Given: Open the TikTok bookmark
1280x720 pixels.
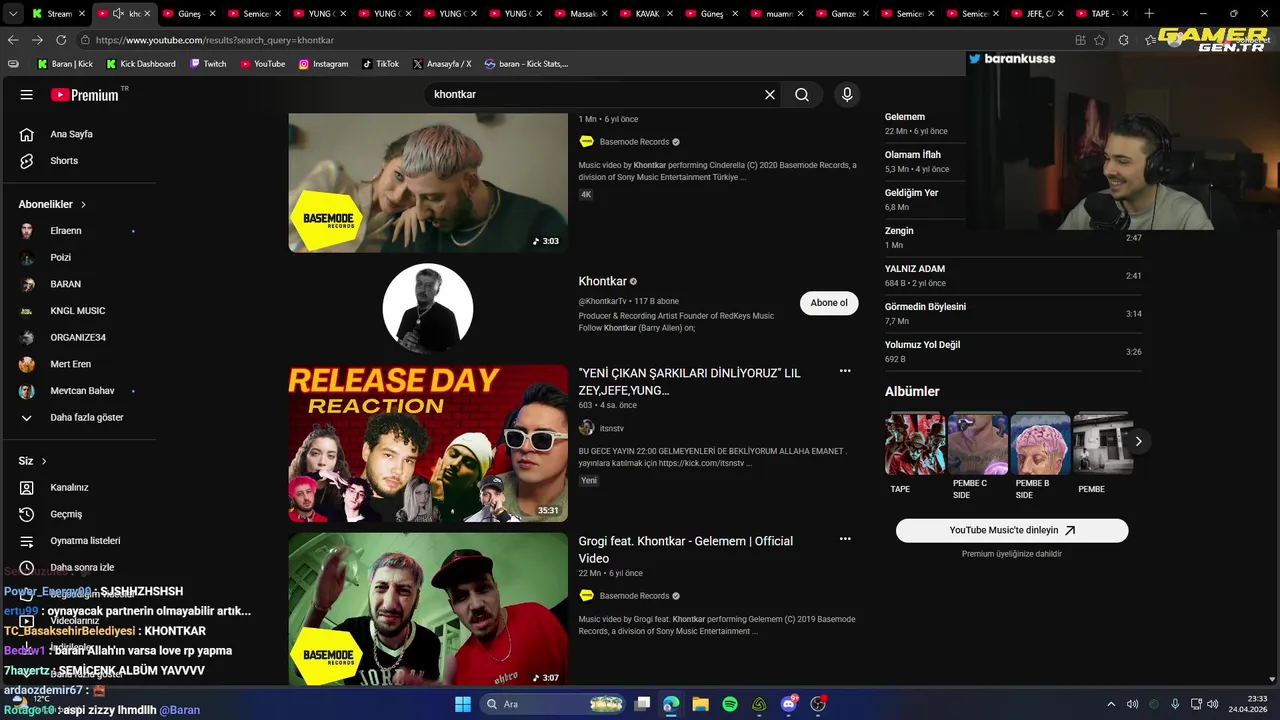Looking at the screenshot, I should (x=380, y=64).
